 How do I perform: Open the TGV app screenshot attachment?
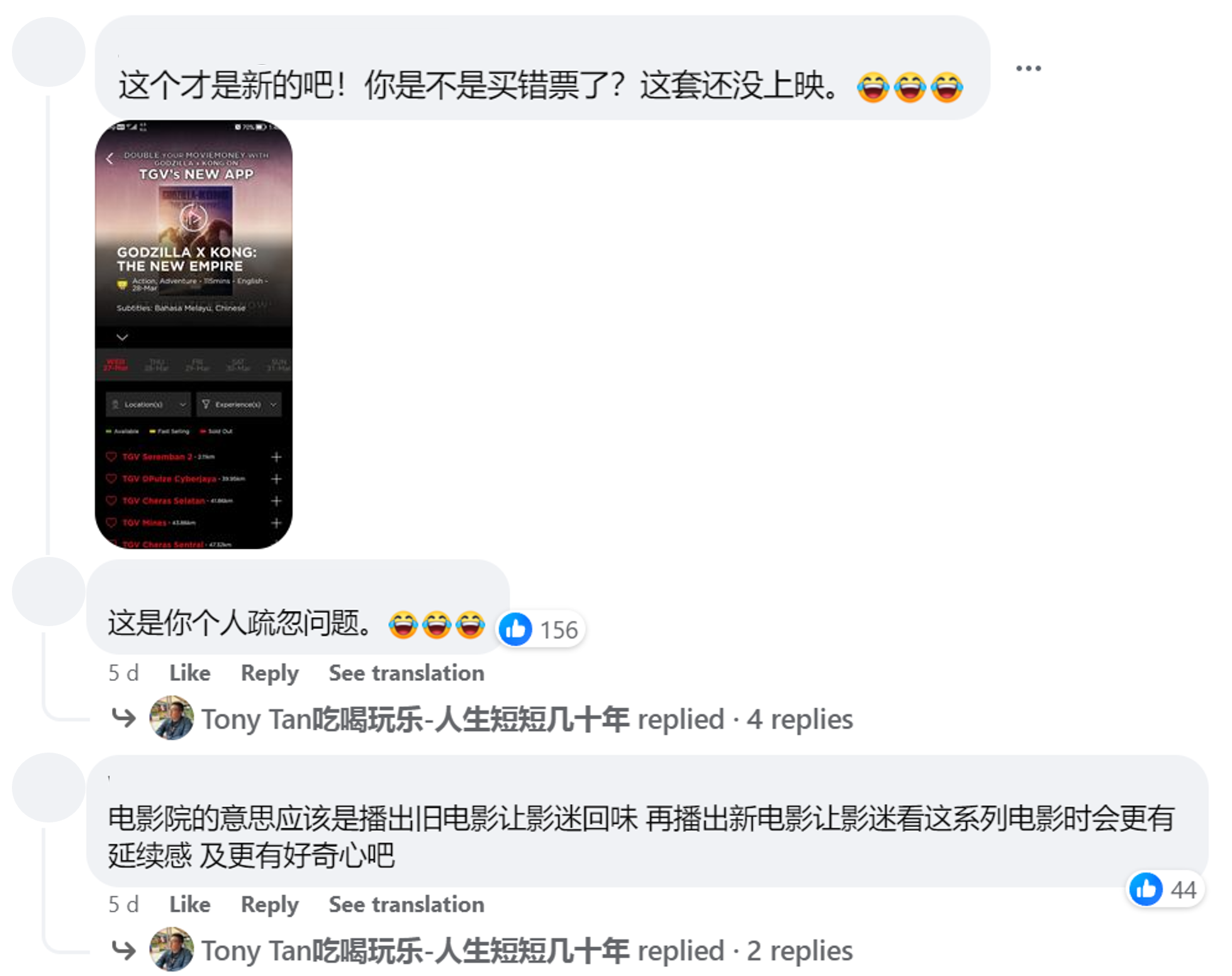pos(194,334)
